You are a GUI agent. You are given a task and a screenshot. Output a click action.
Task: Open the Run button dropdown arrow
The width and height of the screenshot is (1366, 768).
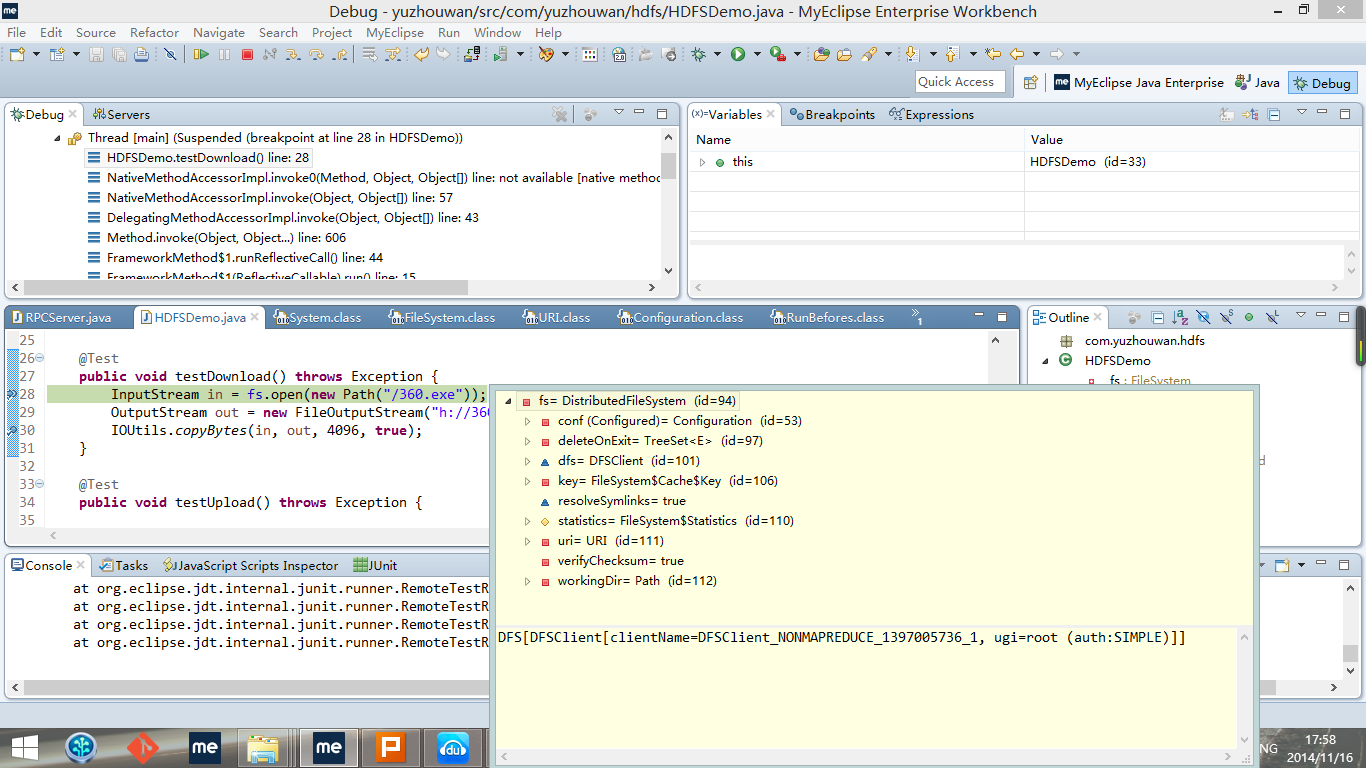[x=757, y=54]
